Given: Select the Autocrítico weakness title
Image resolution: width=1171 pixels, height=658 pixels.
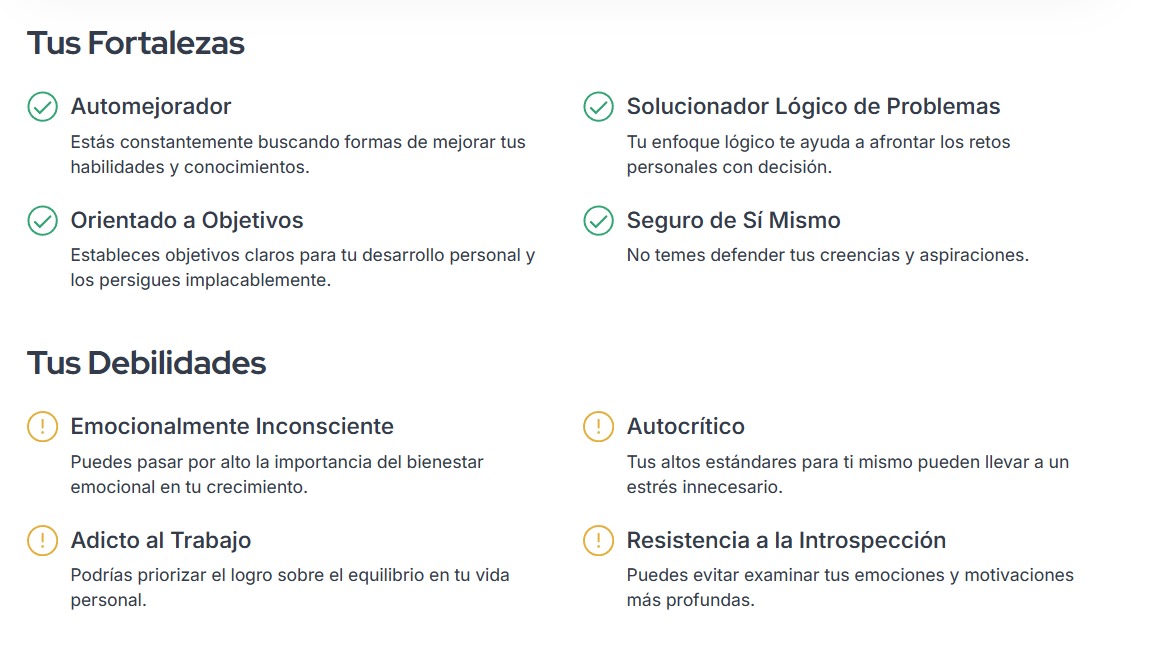Looking at the screenshot, I should [685, 426].
